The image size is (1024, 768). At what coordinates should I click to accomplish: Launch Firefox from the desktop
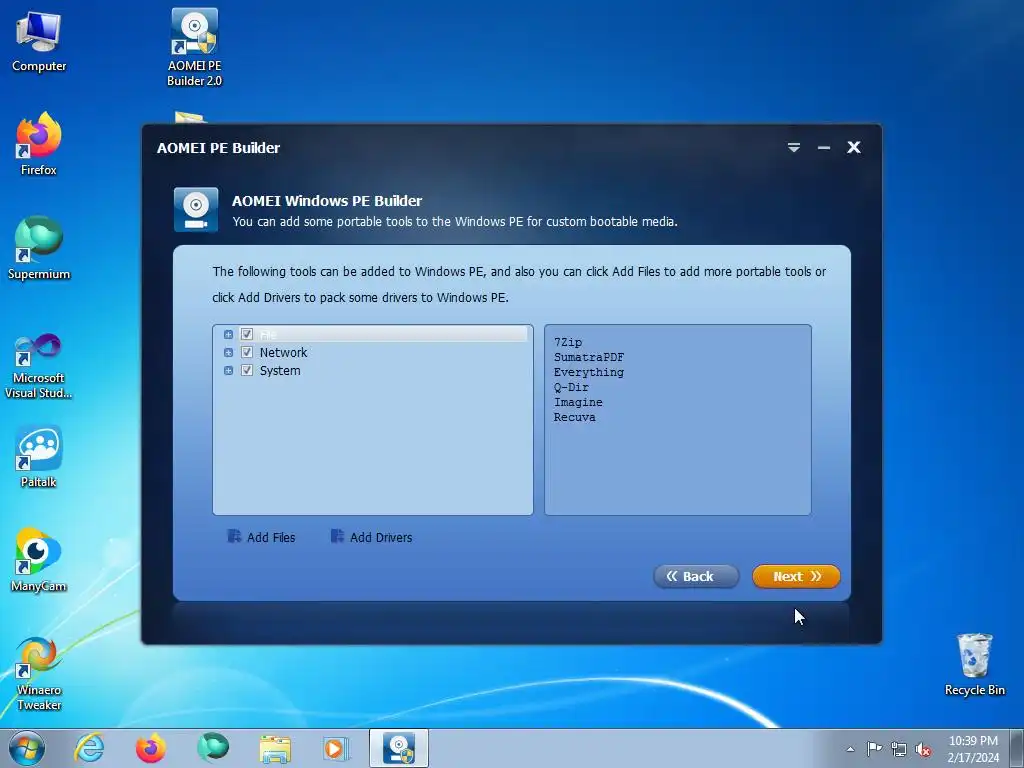pyautogui.click(x=39, y=144)
